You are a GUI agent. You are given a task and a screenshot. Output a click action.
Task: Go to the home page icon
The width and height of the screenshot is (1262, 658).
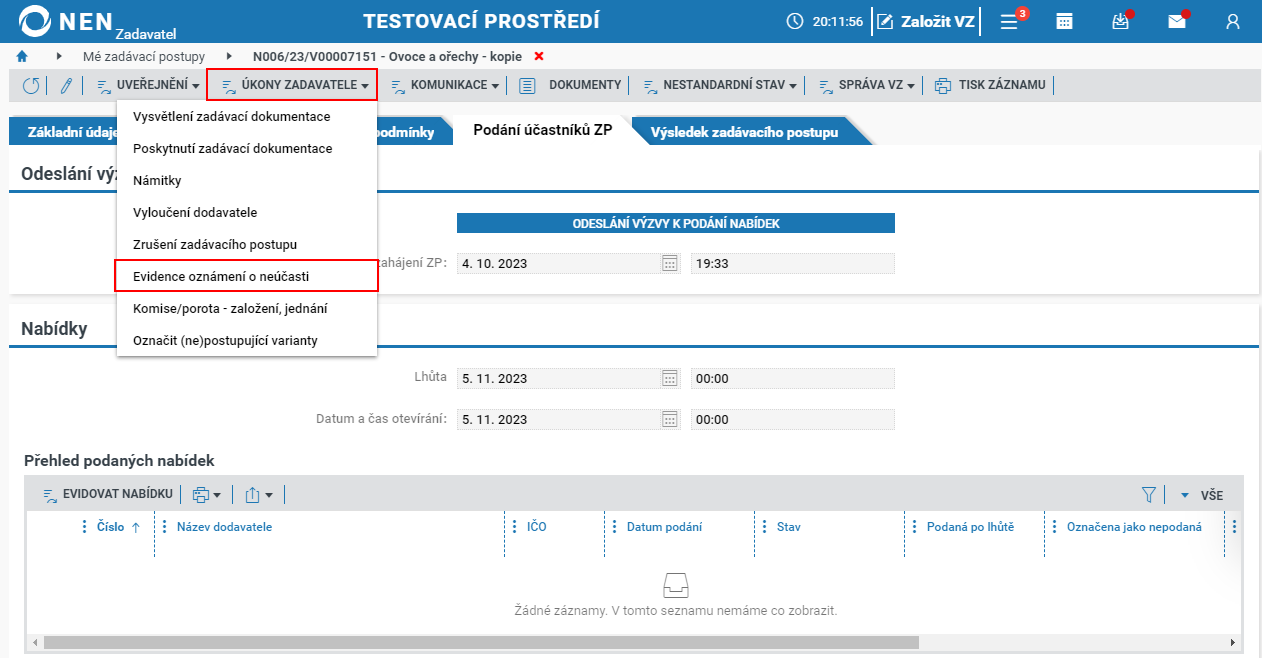pyautogui.click(x=22, y=56)
